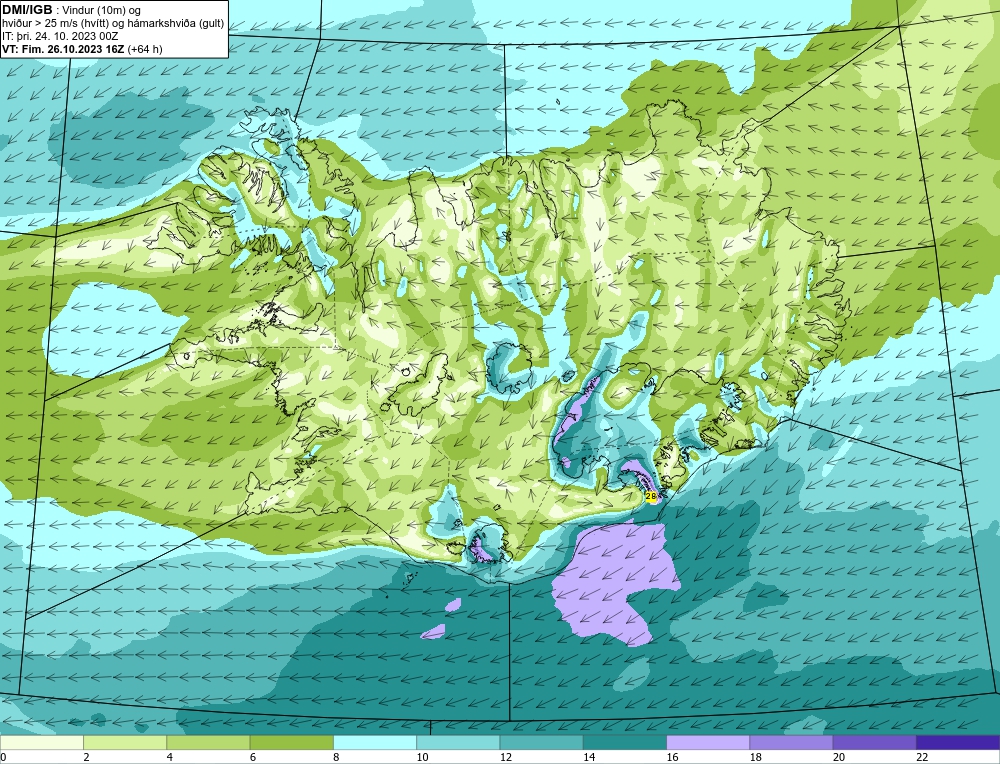Click the pale yellow 0–2 m/s legend swatch
Image resolution: width=1000 pixels, height=764 pixels.
pos(42,743)
